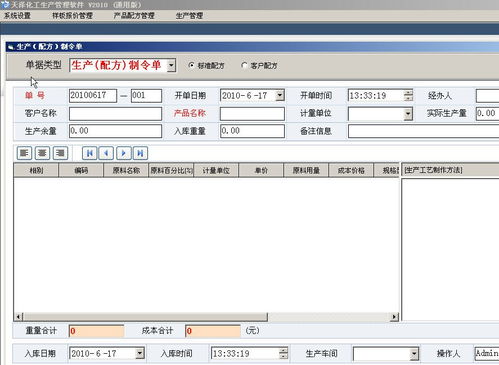Click the 单号 date field 20100617
Image resolution: width=499 pixels, height=365 pixels.
(93, 96)
